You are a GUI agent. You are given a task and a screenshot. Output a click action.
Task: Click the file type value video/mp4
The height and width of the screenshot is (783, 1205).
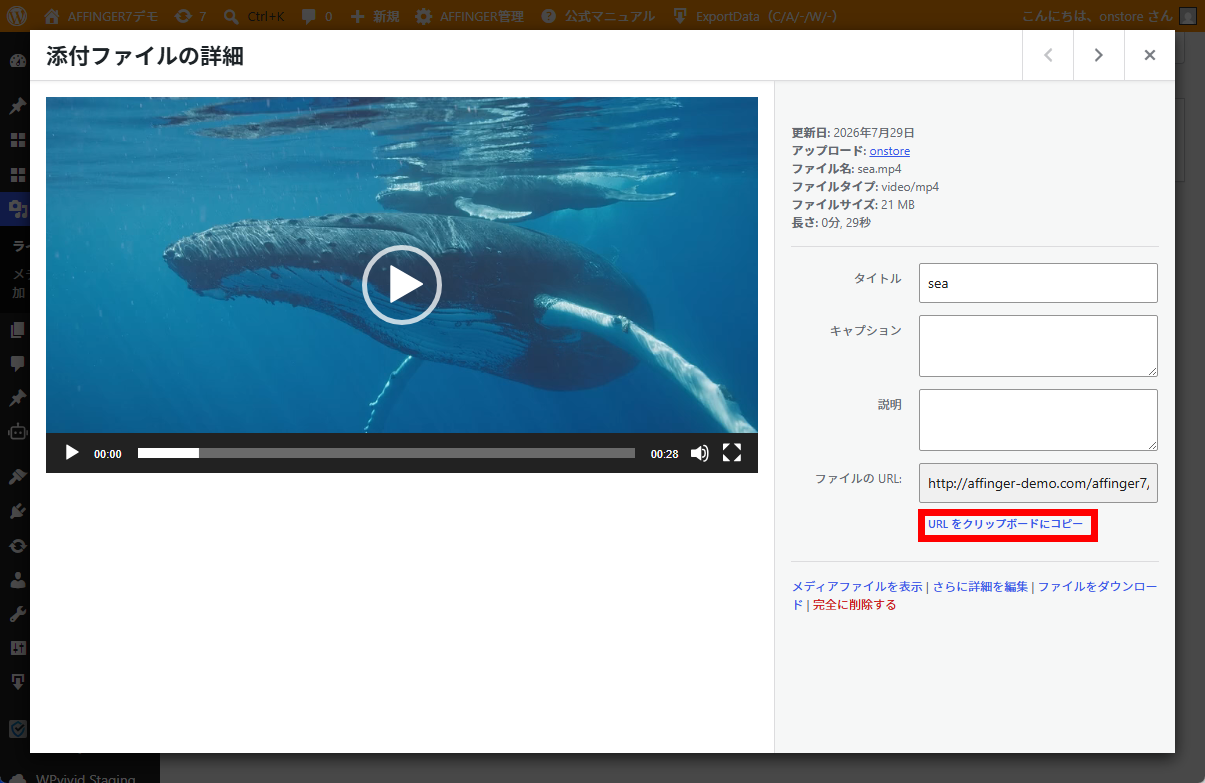point(910,187)
